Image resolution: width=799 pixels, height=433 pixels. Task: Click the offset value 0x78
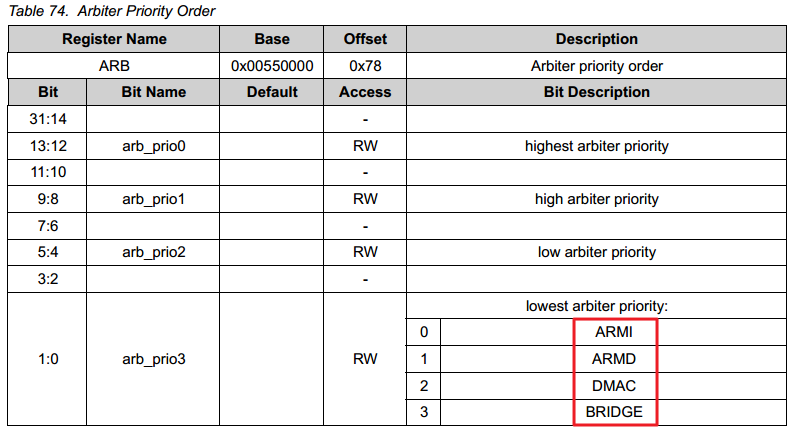point(365,66)
